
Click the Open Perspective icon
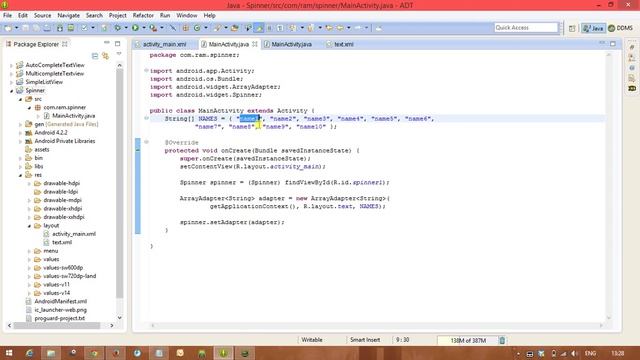572,28
